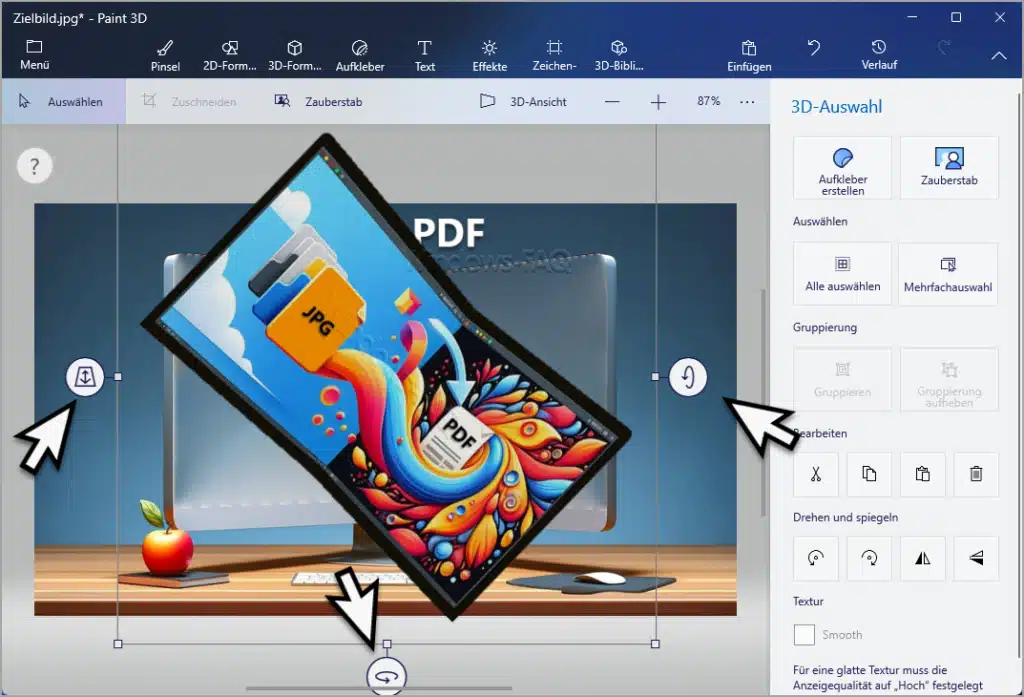Activate the Auswählen selection tool
The image size is (1024, 697).
62,101
